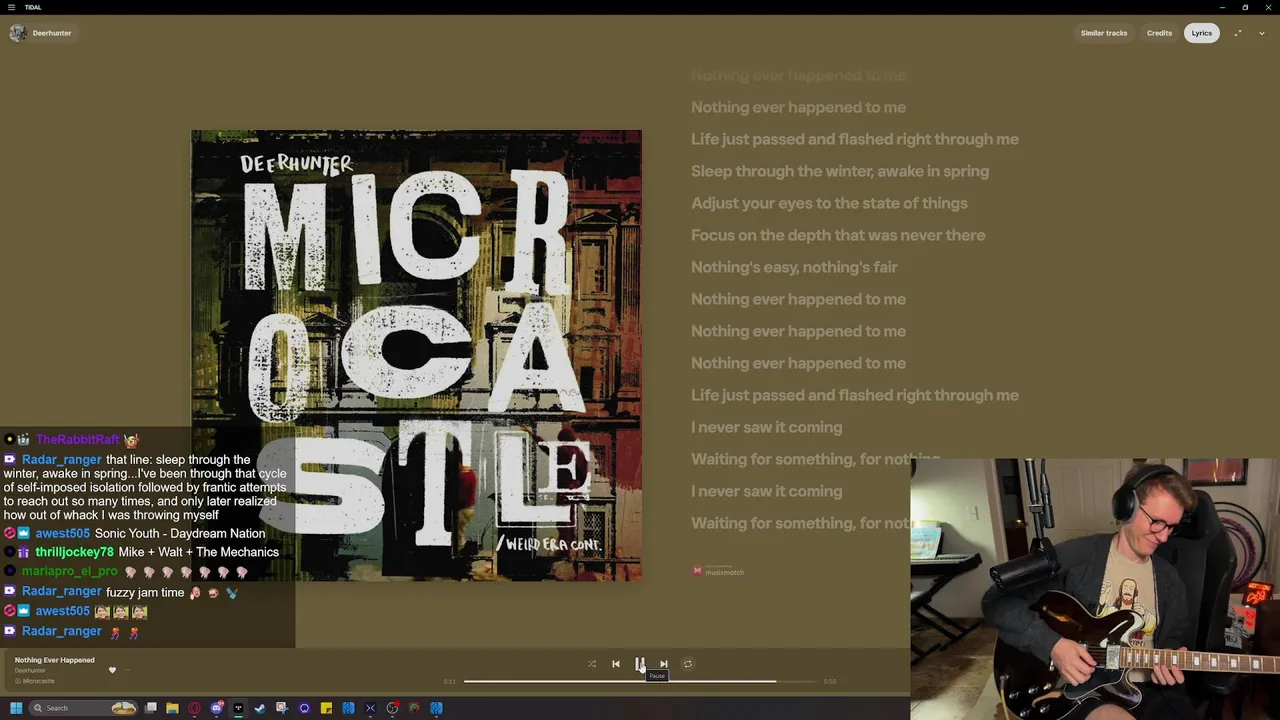This screenshot has height=720, width=1280.
Task: Click the Musixmatch lyrics credit
Action: [x=718, y=571]
